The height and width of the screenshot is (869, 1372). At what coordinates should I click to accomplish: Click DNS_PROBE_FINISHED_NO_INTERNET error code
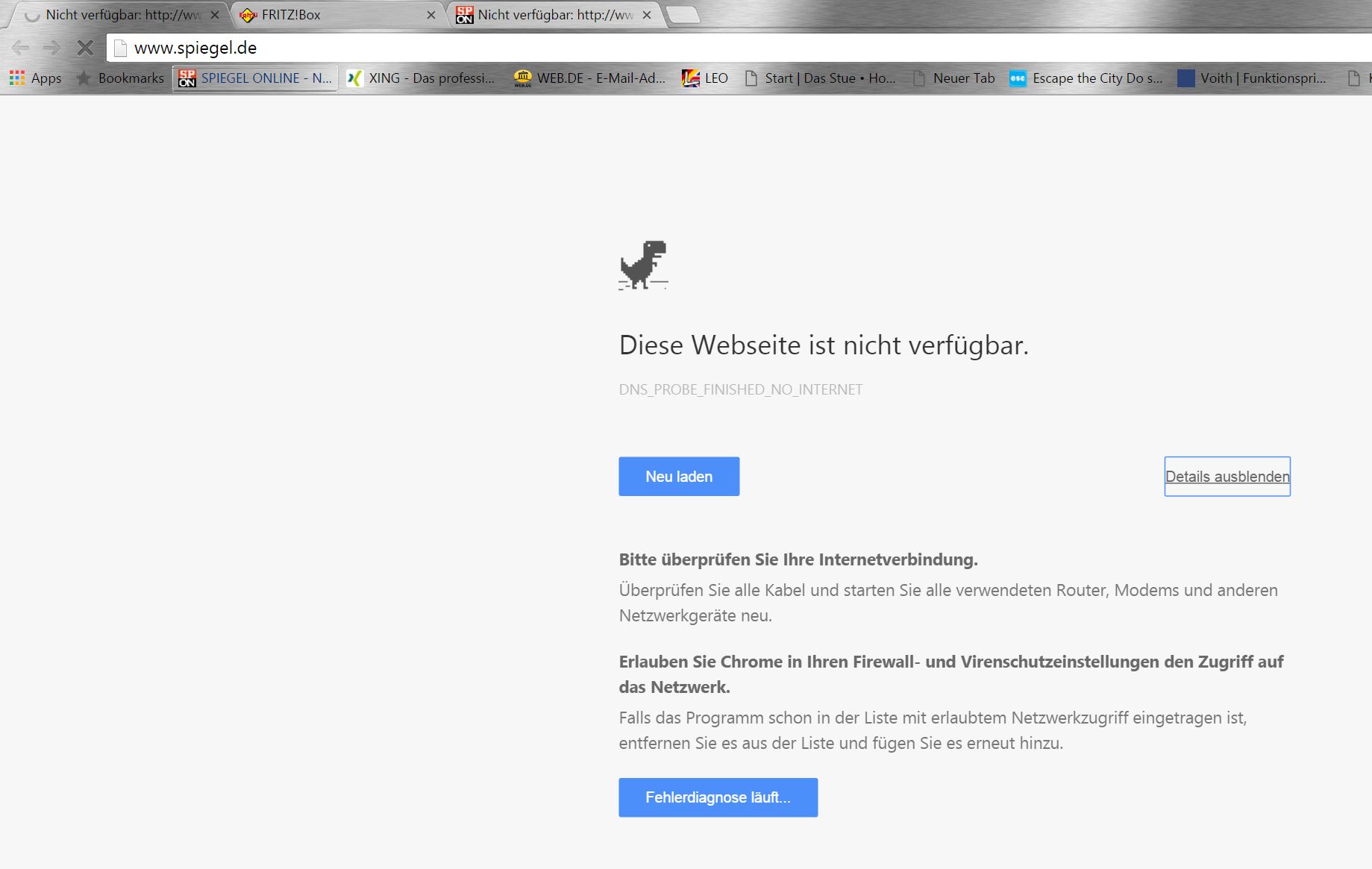(x=741, y=389)
